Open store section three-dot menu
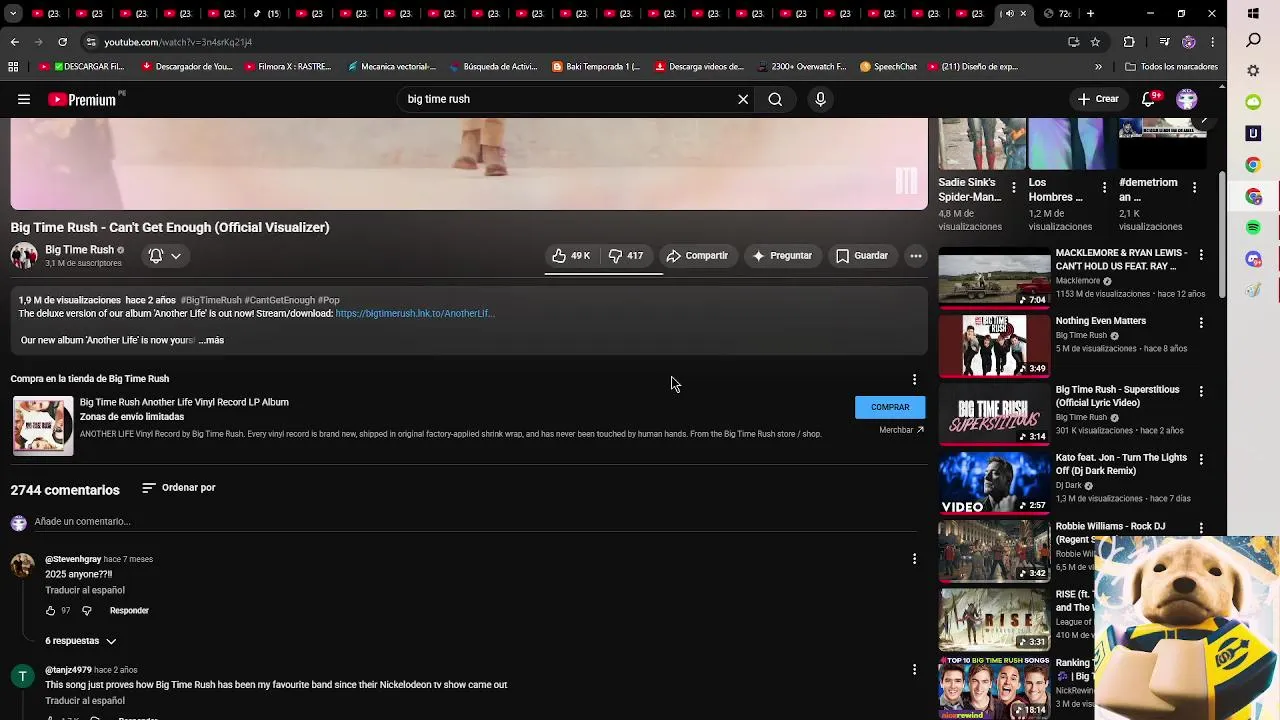This screenshot has width=1280, height=720. [914, 379]
